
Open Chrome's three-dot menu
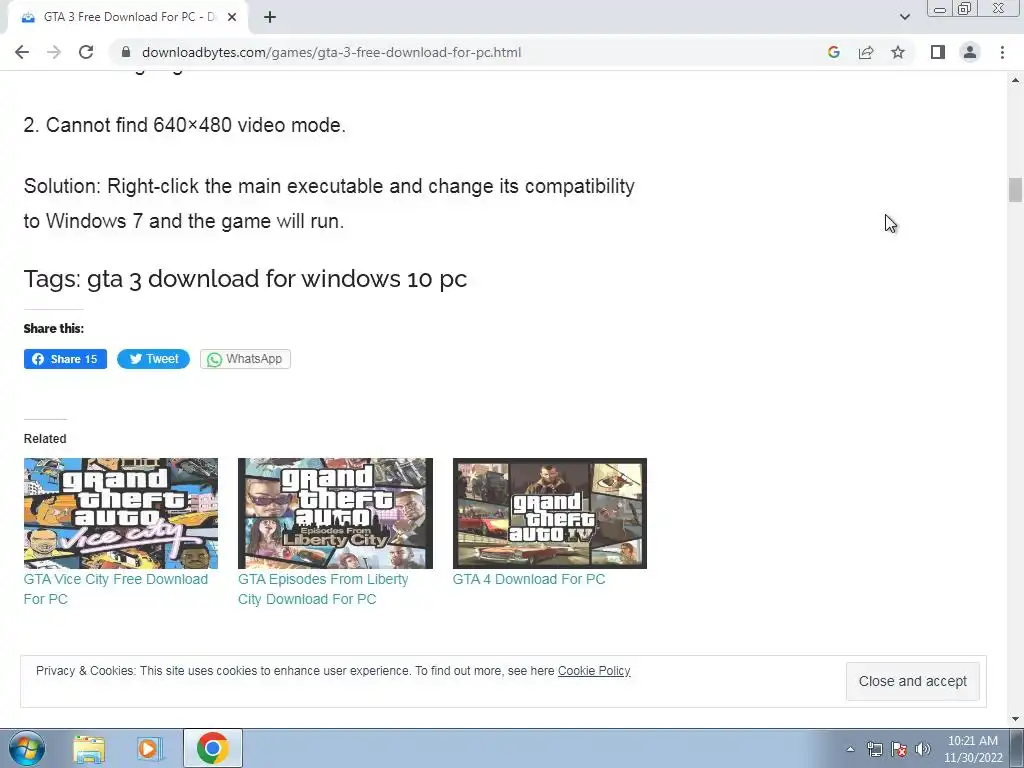1002,52
